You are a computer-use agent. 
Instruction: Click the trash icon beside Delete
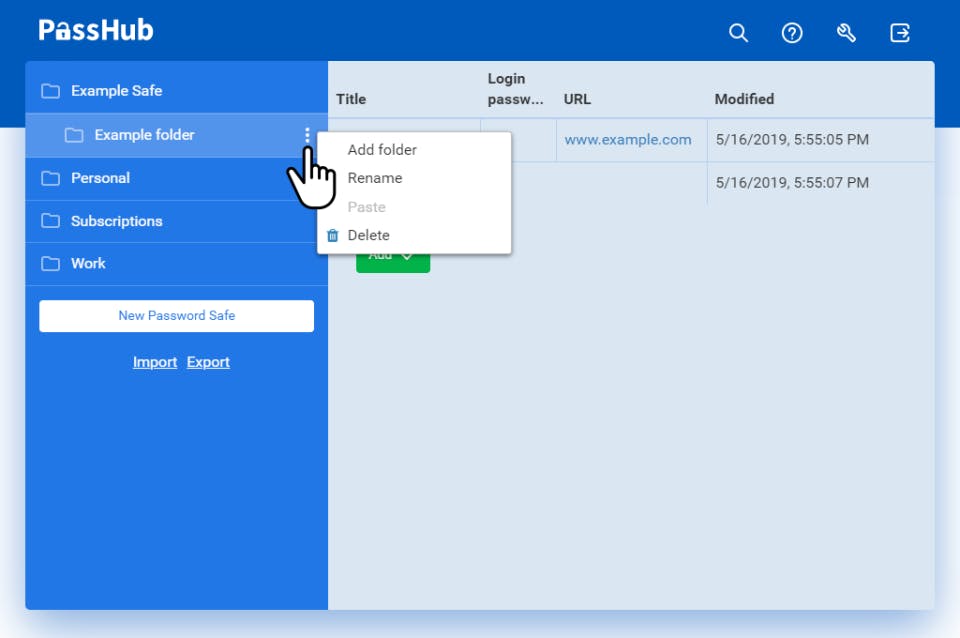tap(332, 235)
